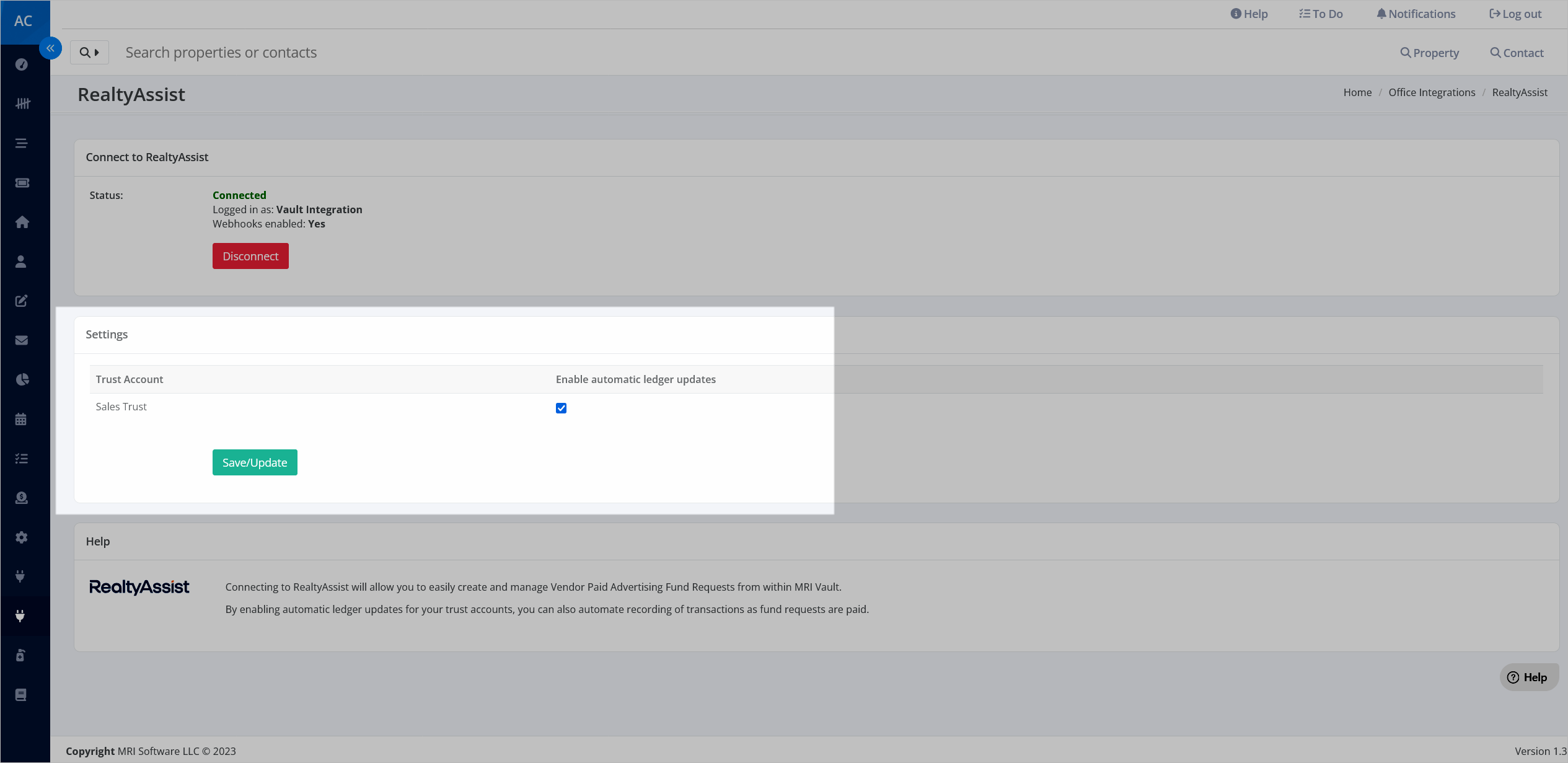Click the tally marks icon in sidebar
This screenshot has height=763, width=1568.
(x=22, y=104)
